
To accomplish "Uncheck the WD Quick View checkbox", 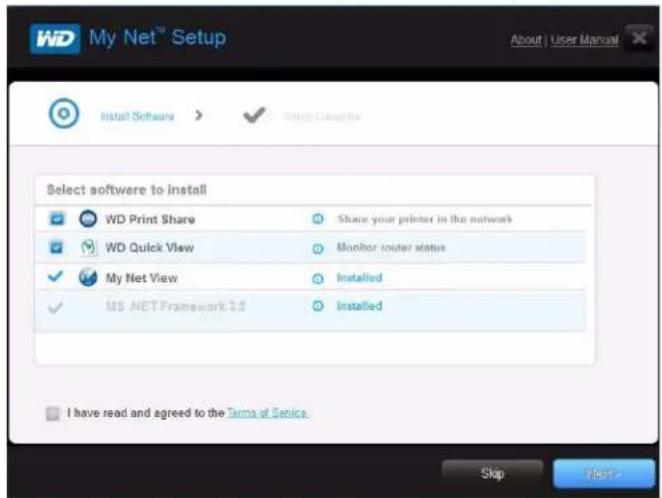I will [x=57, y=247].
